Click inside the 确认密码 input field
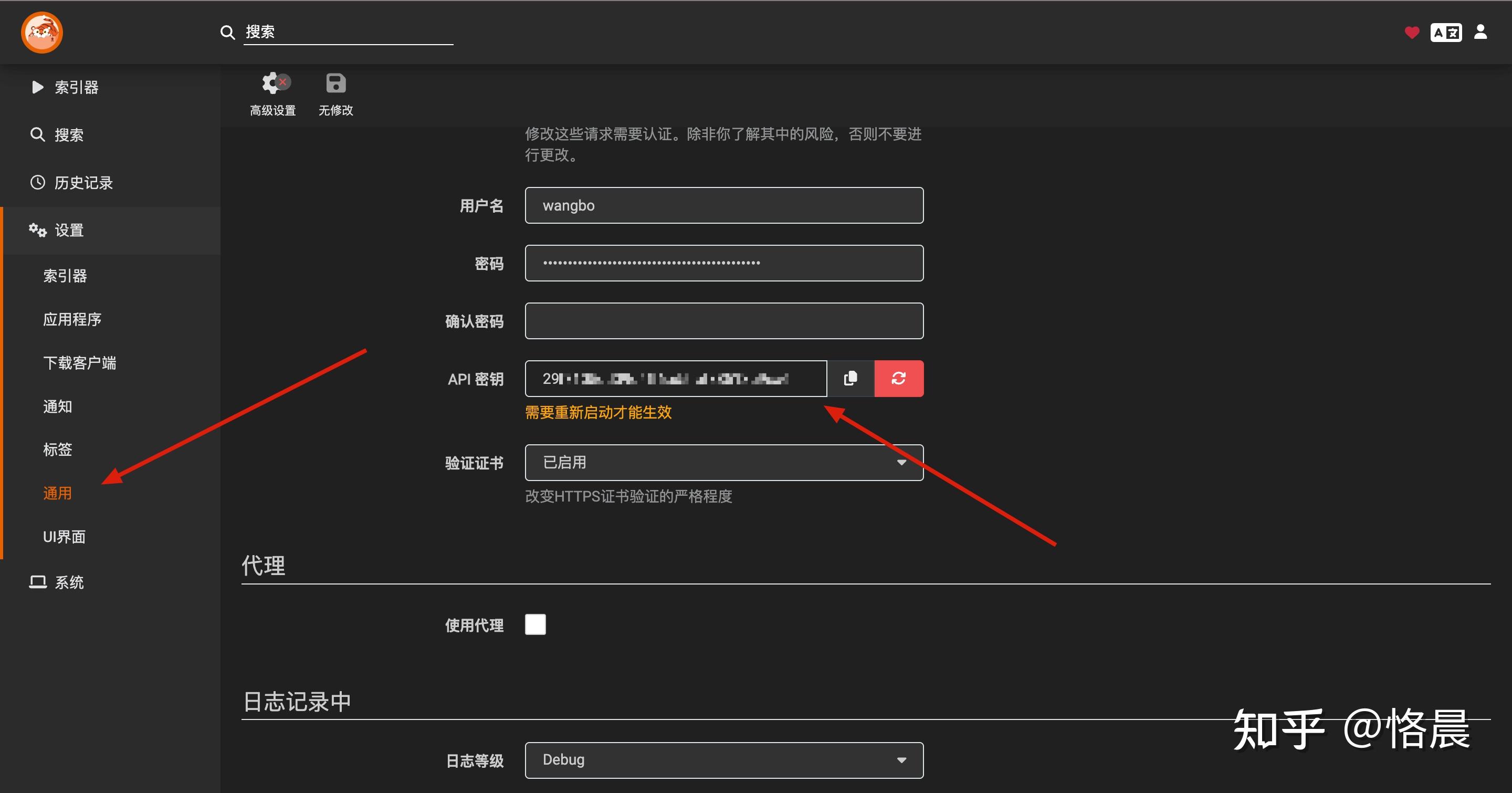 (724, 320)
